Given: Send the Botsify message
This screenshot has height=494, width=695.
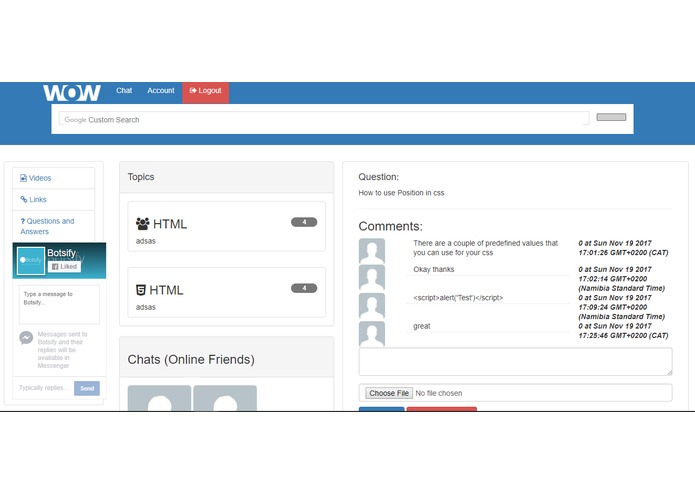Looking at the screenshot, I should click(x=87, y=388).
